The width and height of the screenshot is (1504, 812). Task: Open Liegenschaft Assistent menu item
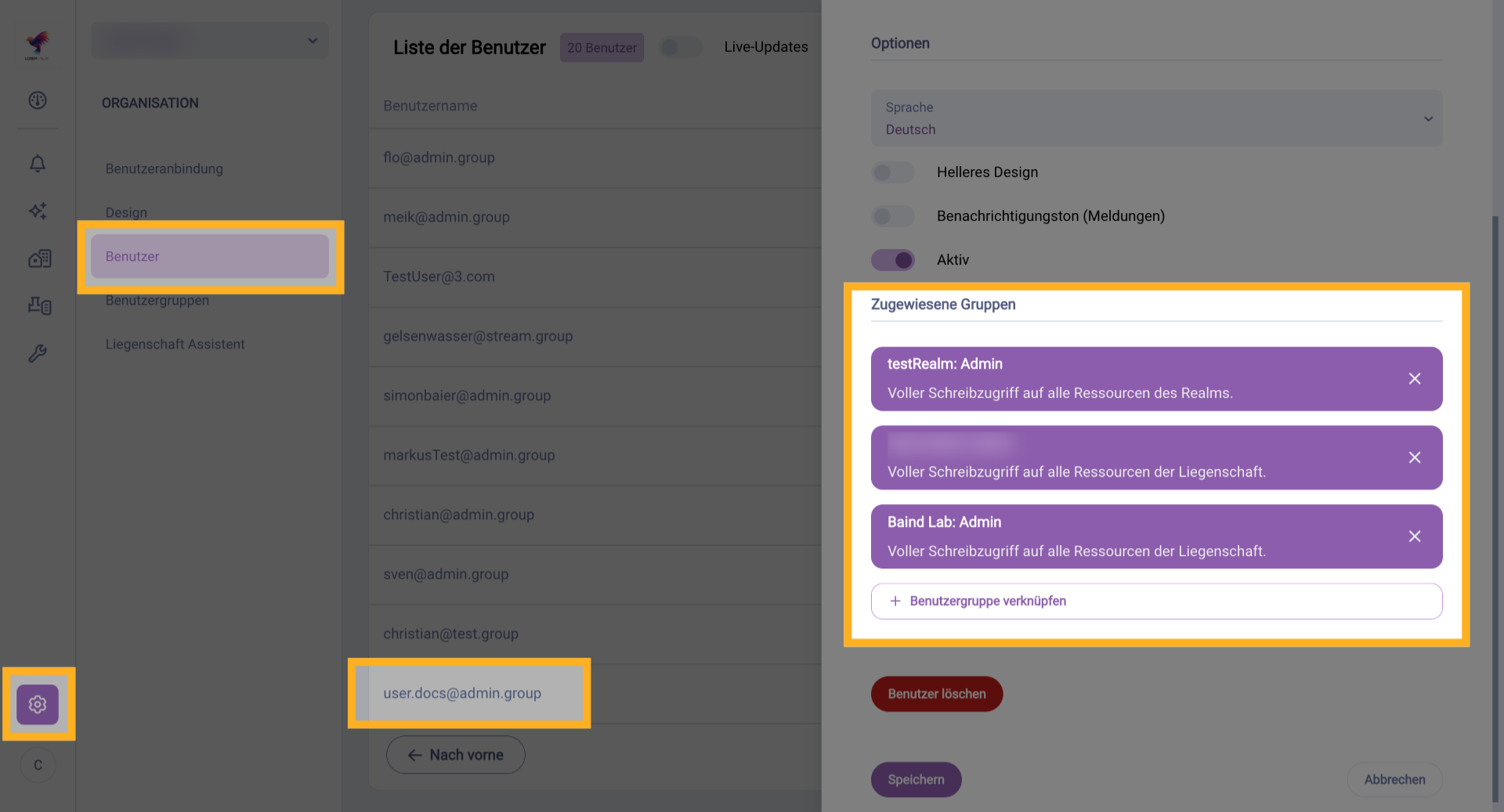[175, 345]
